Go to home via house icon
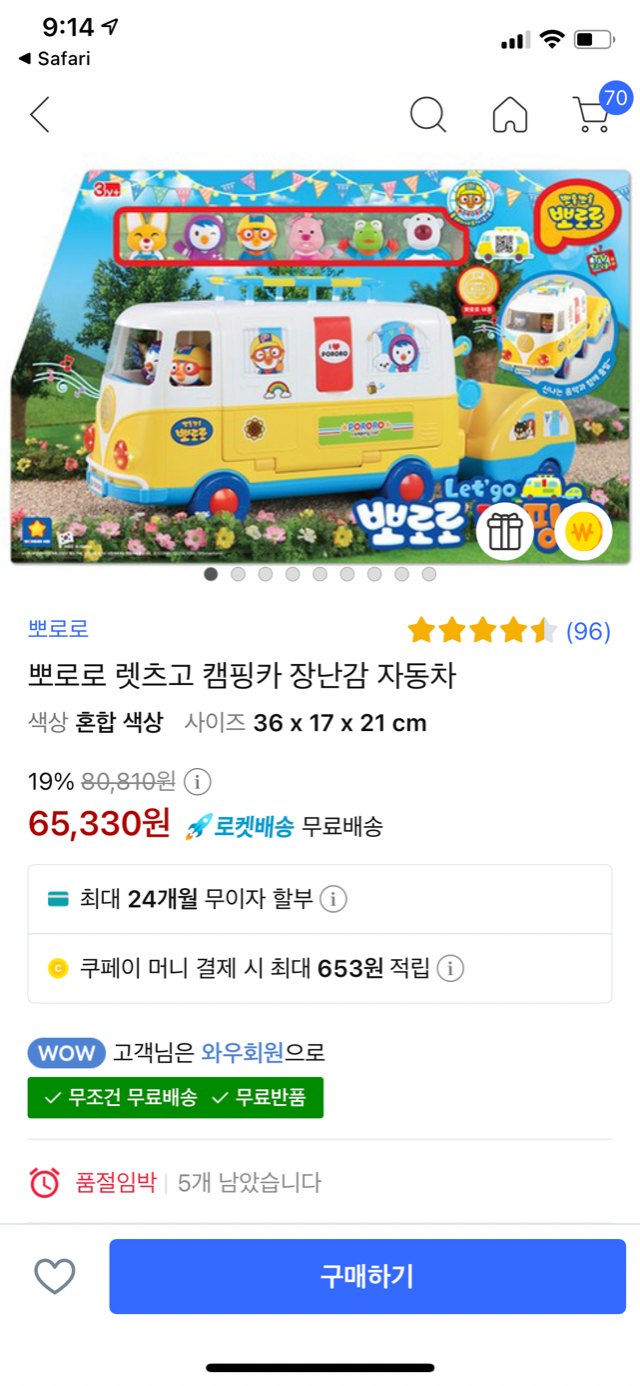The width and height of the screenshot is (640, 1386). click(510, 115)
